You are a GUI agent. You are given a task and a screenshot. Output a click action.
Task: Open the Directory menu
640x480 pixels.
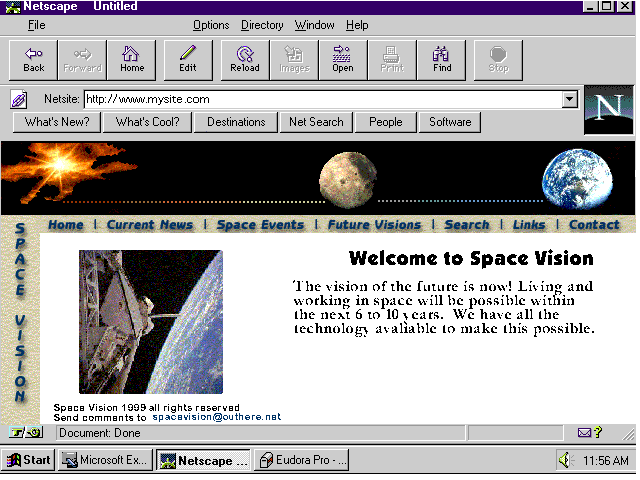pyautogui.click(x=262, y=25)
